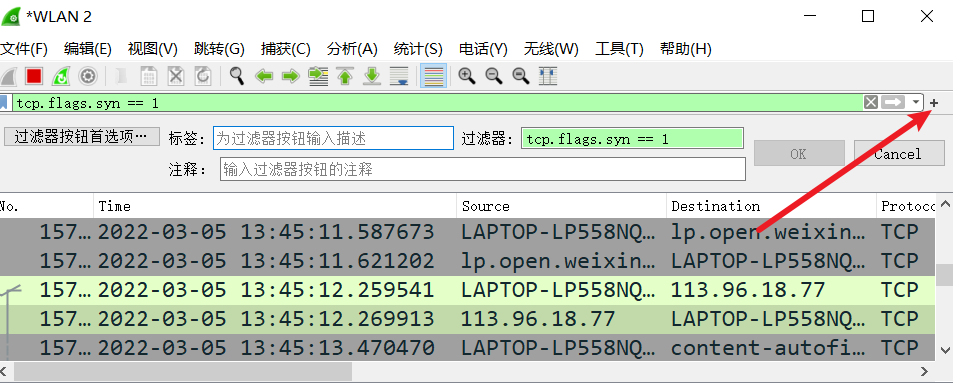Image resolution: width=953 pixels, height=383 pixels.
Task: Click the Cancel button
Action: (x=898, y=154)
